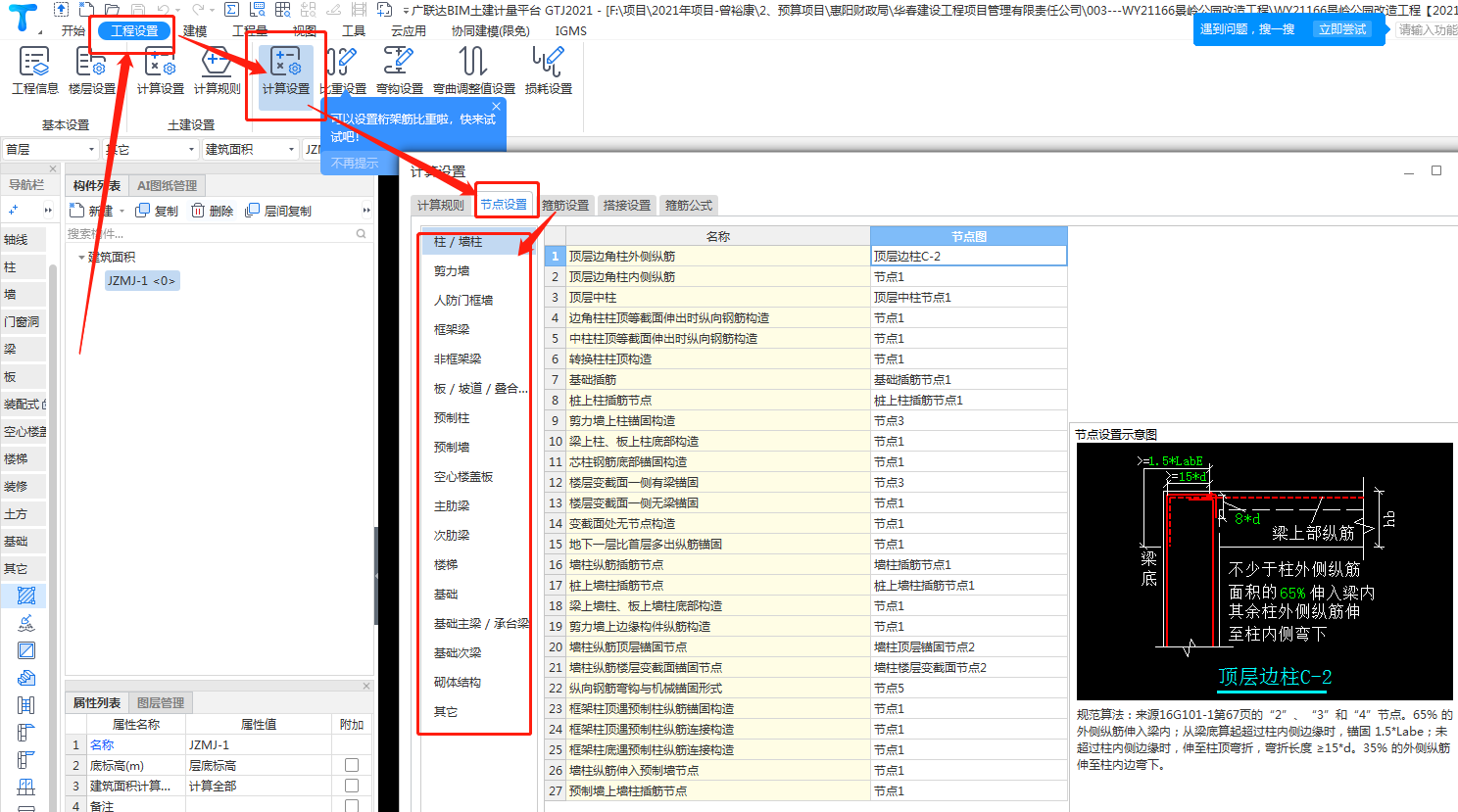The width and height of the screenshot is (1458, 812).
Task: Click the 顶层边柱C-2 node cell
Action: tap(968, 256)
